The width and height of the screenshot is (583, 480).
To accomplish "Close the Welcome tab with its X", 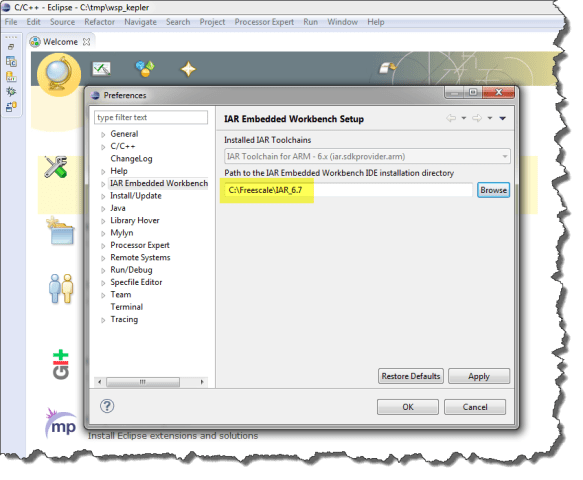I will 86,42.
